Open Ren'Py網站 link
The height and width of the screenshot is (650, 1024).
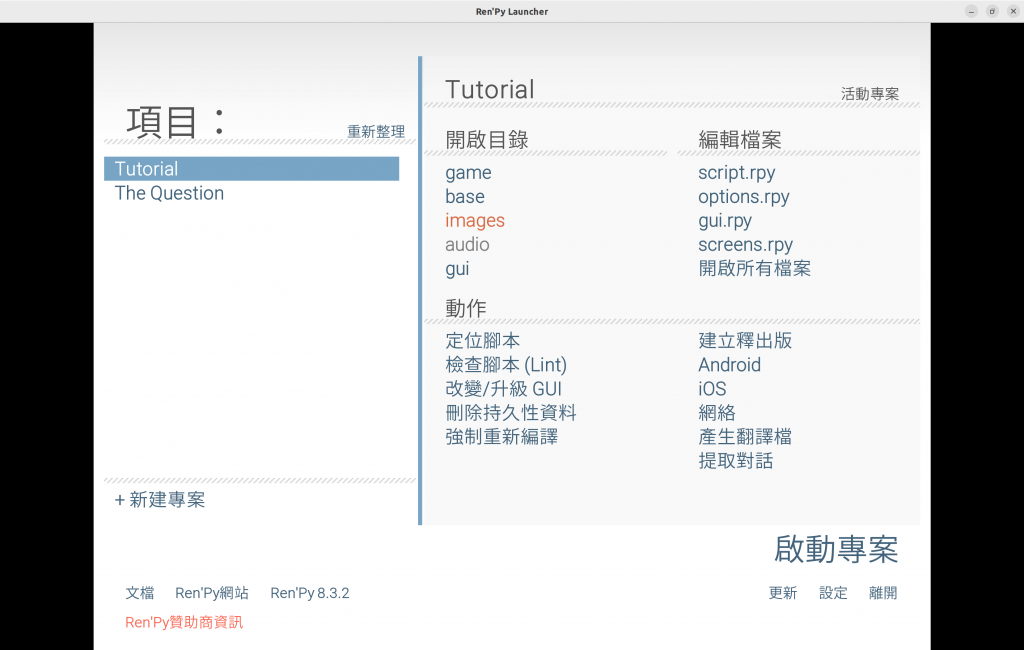pos(212,593)
